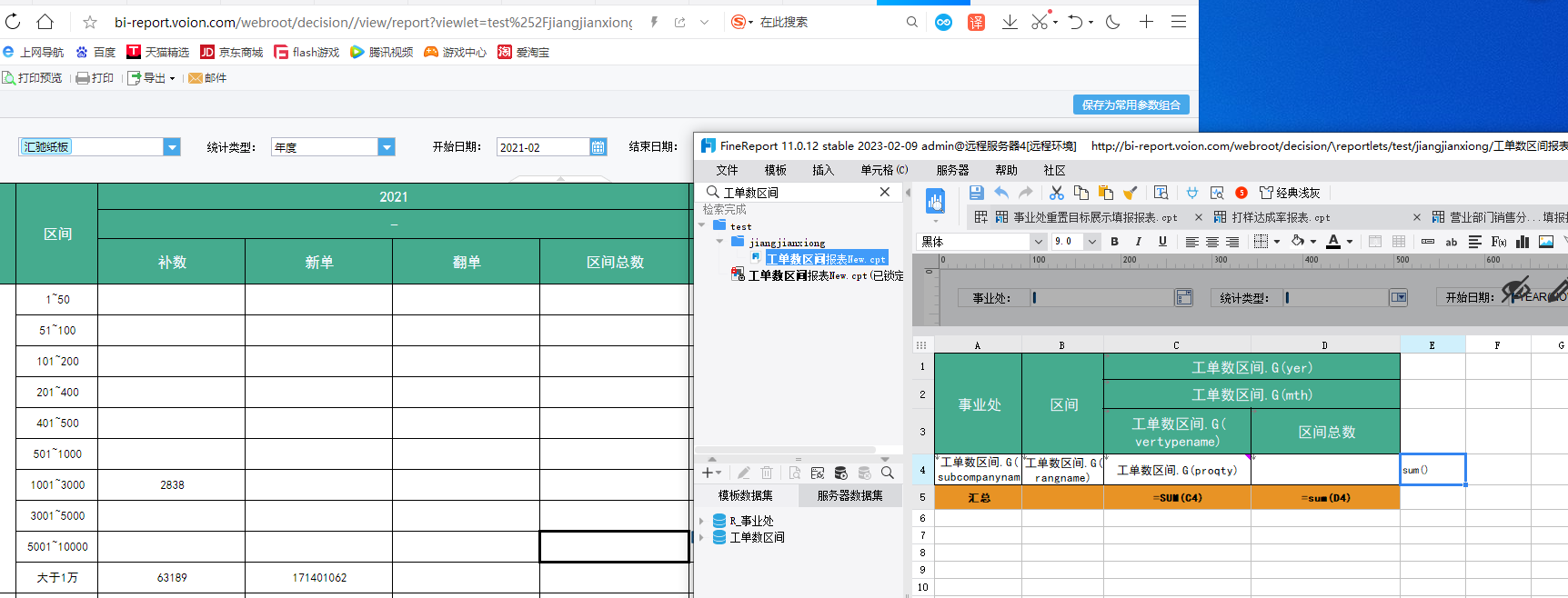Switch to 模板数据集 tab

coord(746,495)
